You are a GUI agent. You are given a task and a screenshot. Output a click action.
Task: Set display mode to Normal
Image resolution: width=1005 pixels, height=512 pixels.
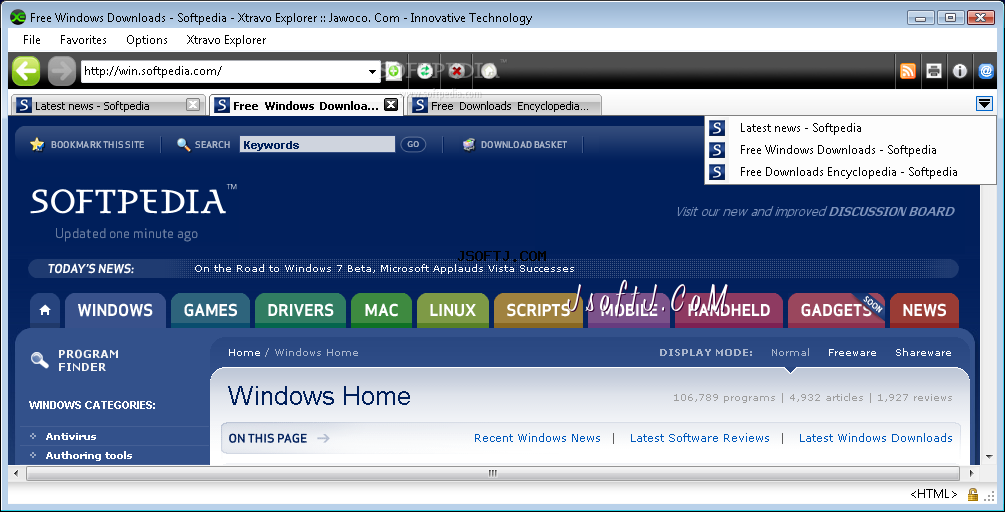790,352
